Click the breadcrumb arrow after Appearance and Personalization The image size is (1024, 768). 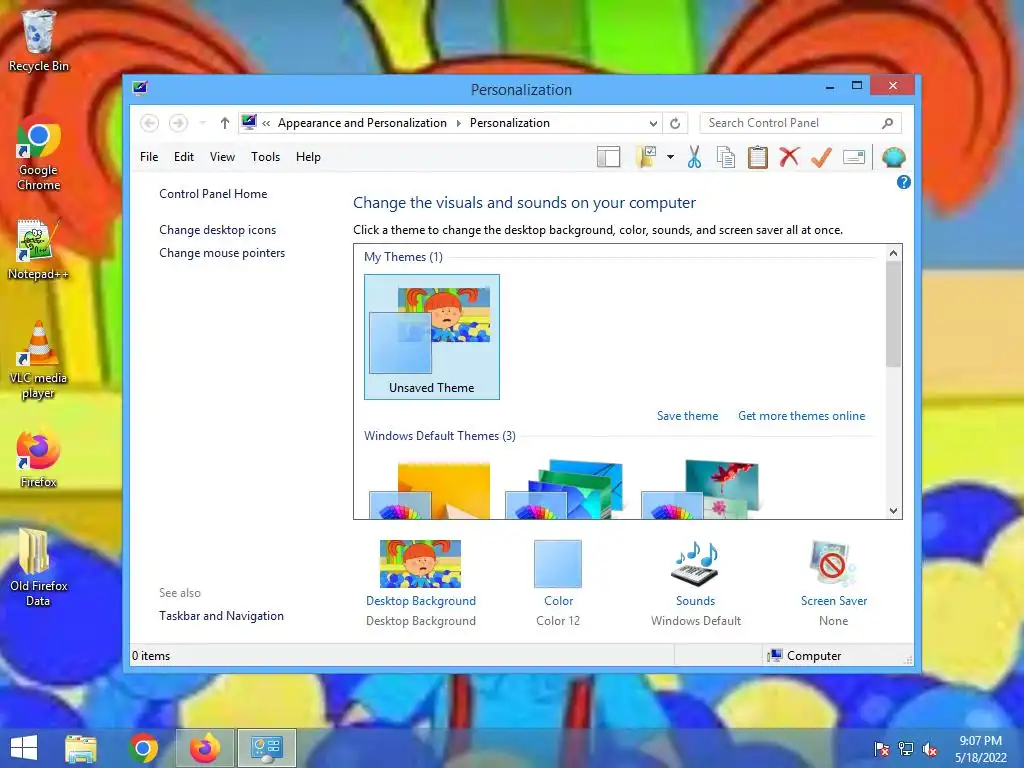point(458,123)
